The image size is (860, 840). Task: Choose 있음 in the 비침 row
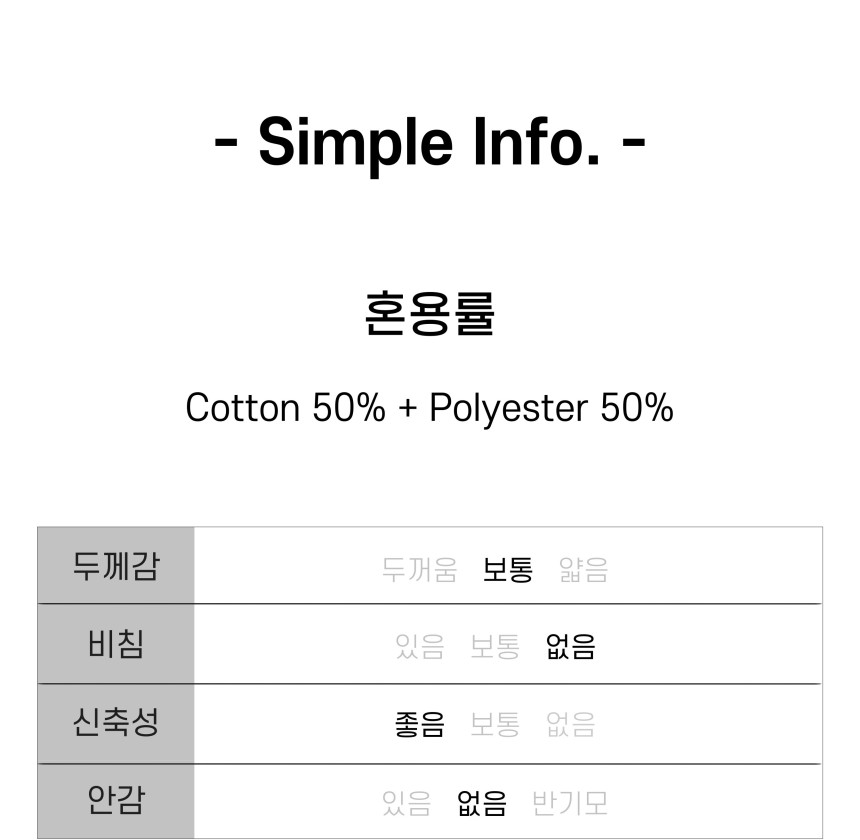click(420, 646)
